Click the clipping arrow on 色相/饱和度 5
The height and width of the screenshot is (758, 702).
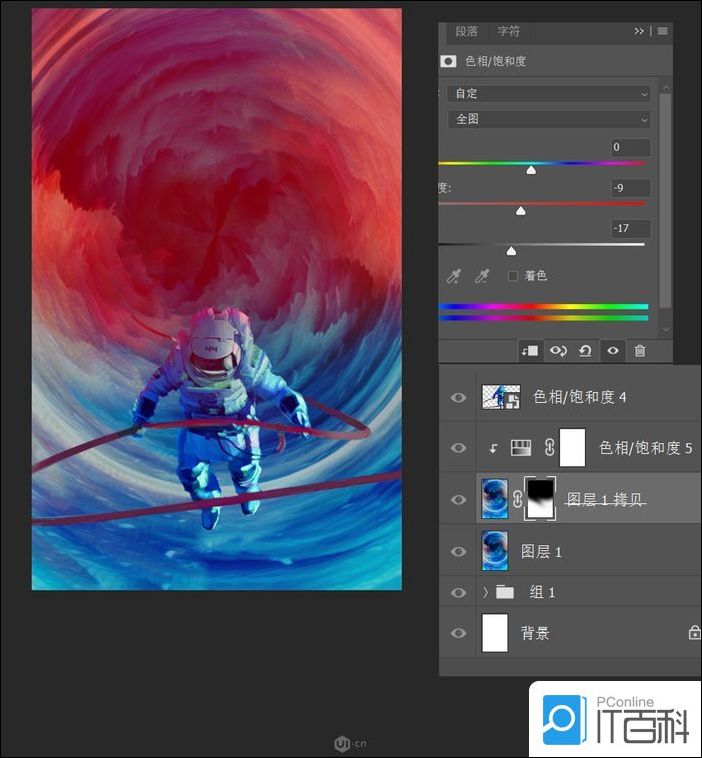pos(493,449)
